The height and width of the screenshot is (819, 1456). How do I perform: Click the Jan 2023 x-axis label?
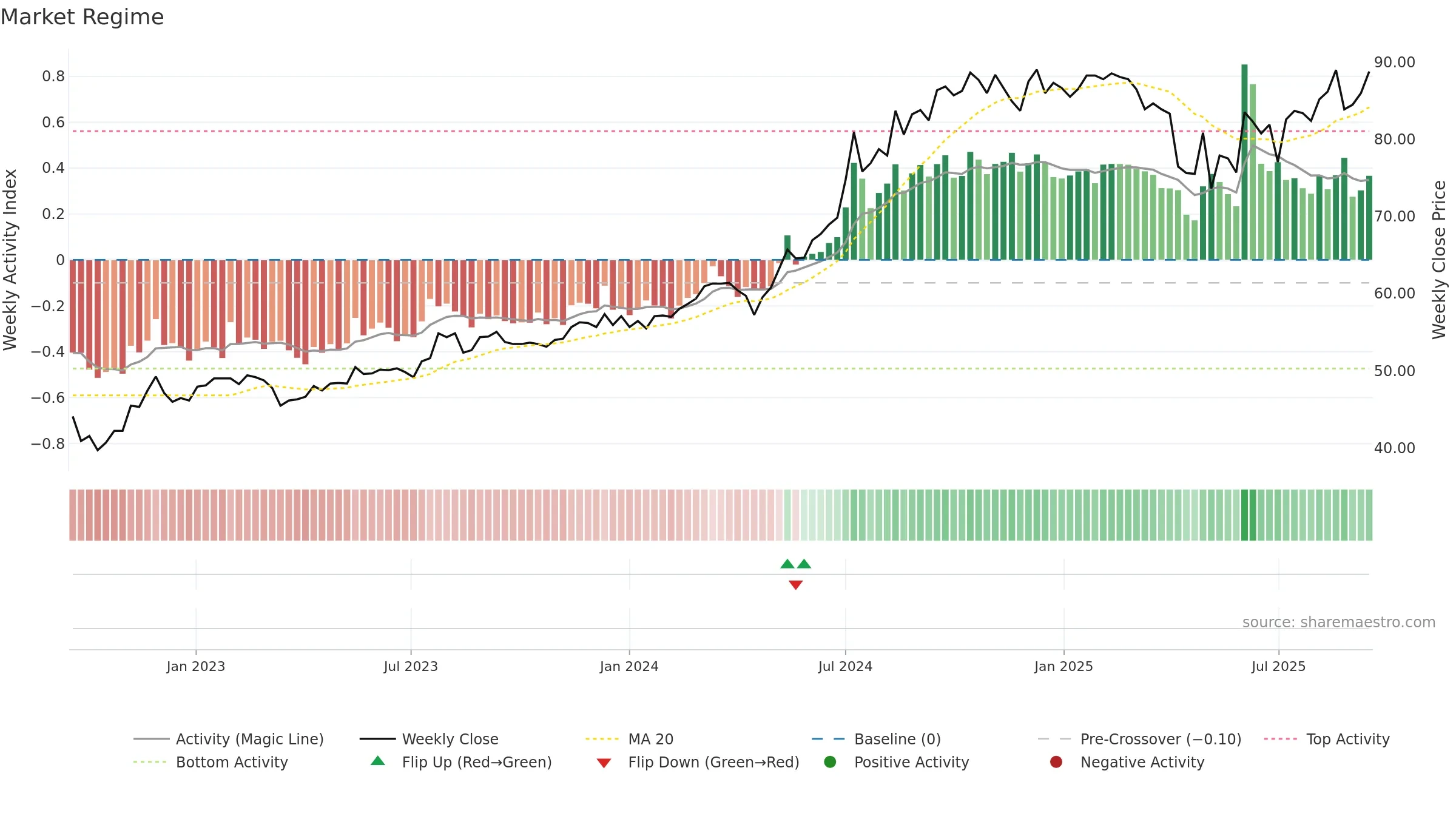(196, 667)
